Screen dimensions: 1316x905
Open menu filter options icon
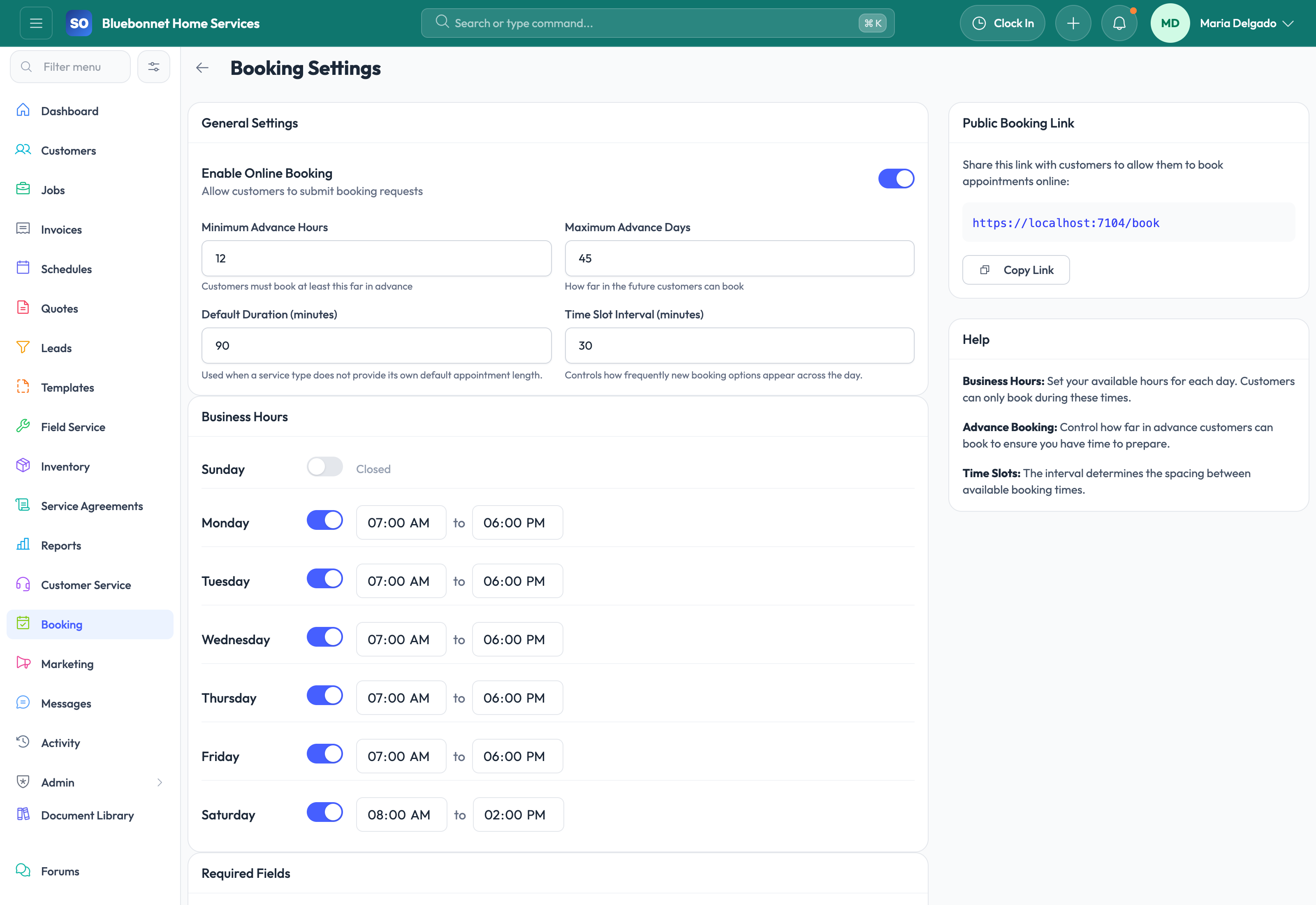(153, 67)
